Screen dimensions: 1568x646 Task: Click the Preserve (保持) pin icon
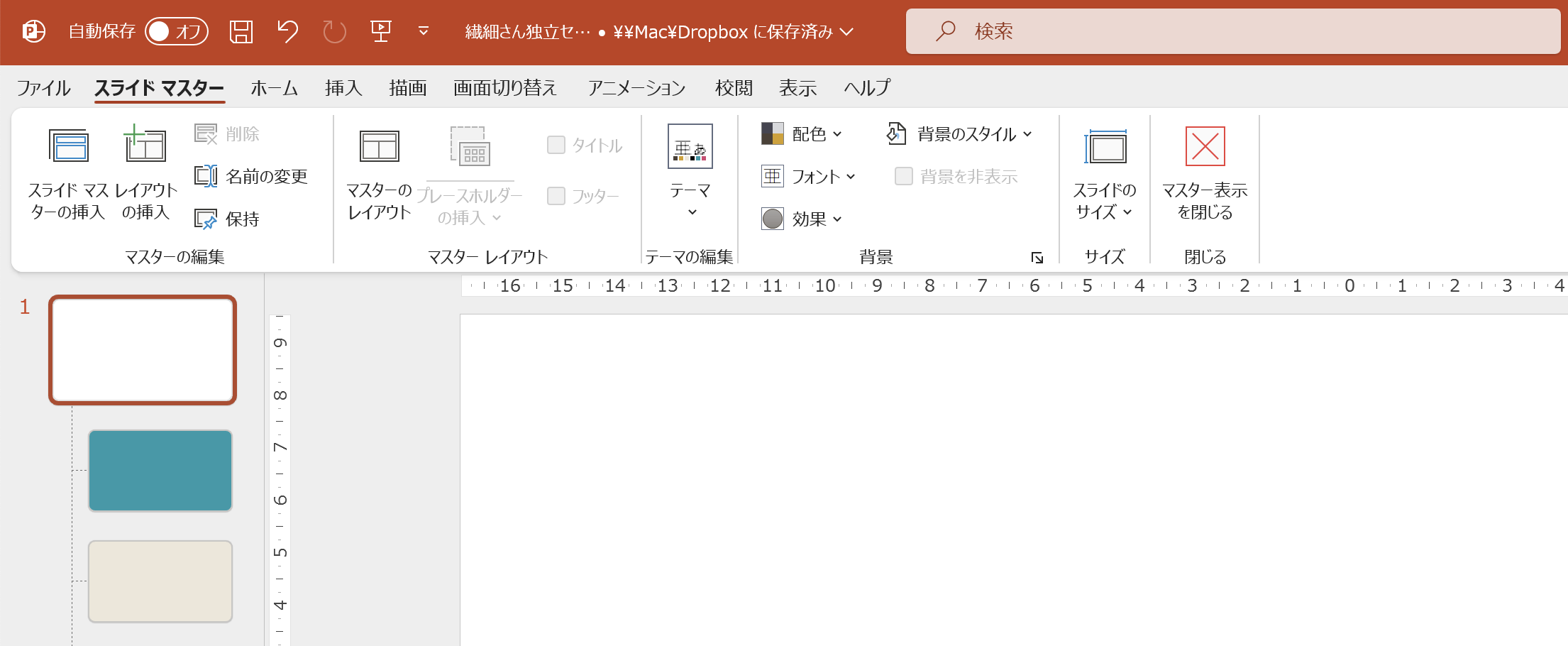click(x=206, y=219)
